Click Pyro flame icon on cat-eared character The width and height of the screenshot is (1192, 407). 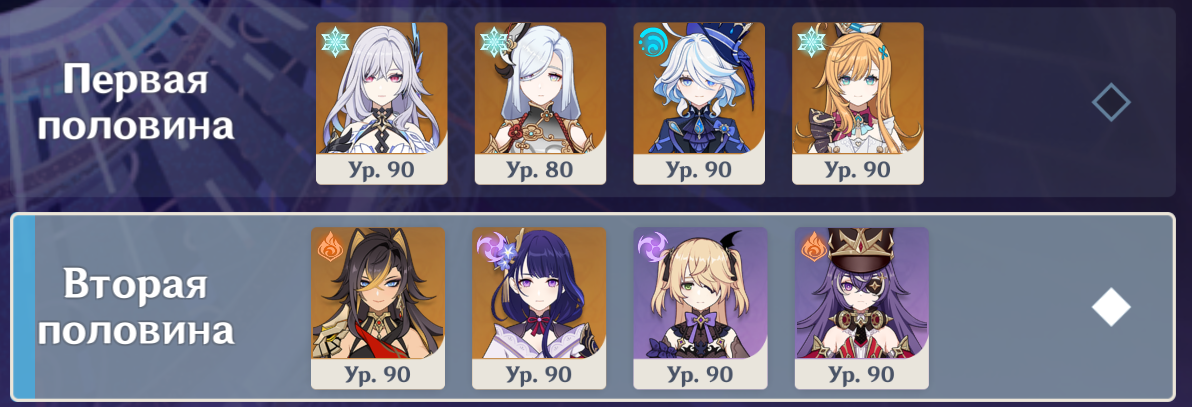[330, 246]
